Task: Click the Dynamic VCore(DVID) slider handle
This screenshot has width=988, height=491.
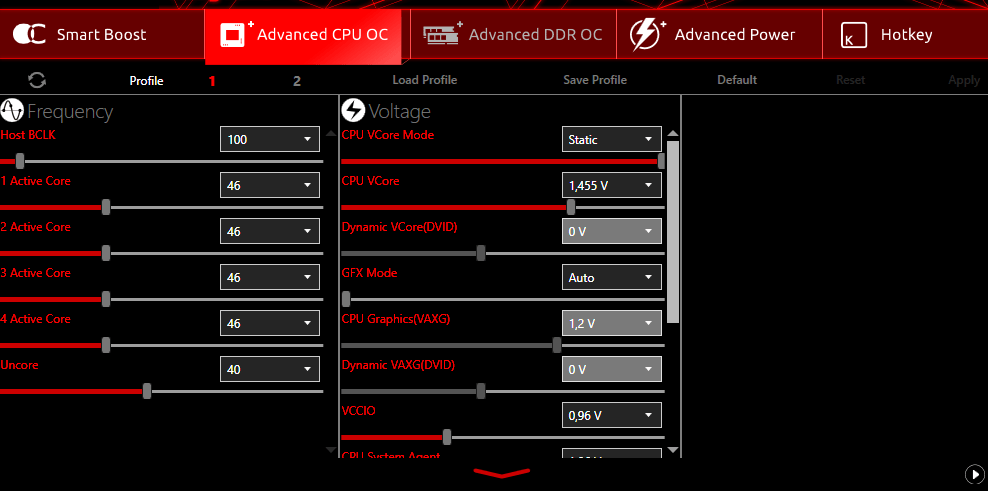Action: pyautogui.click(x=481, y=253)
